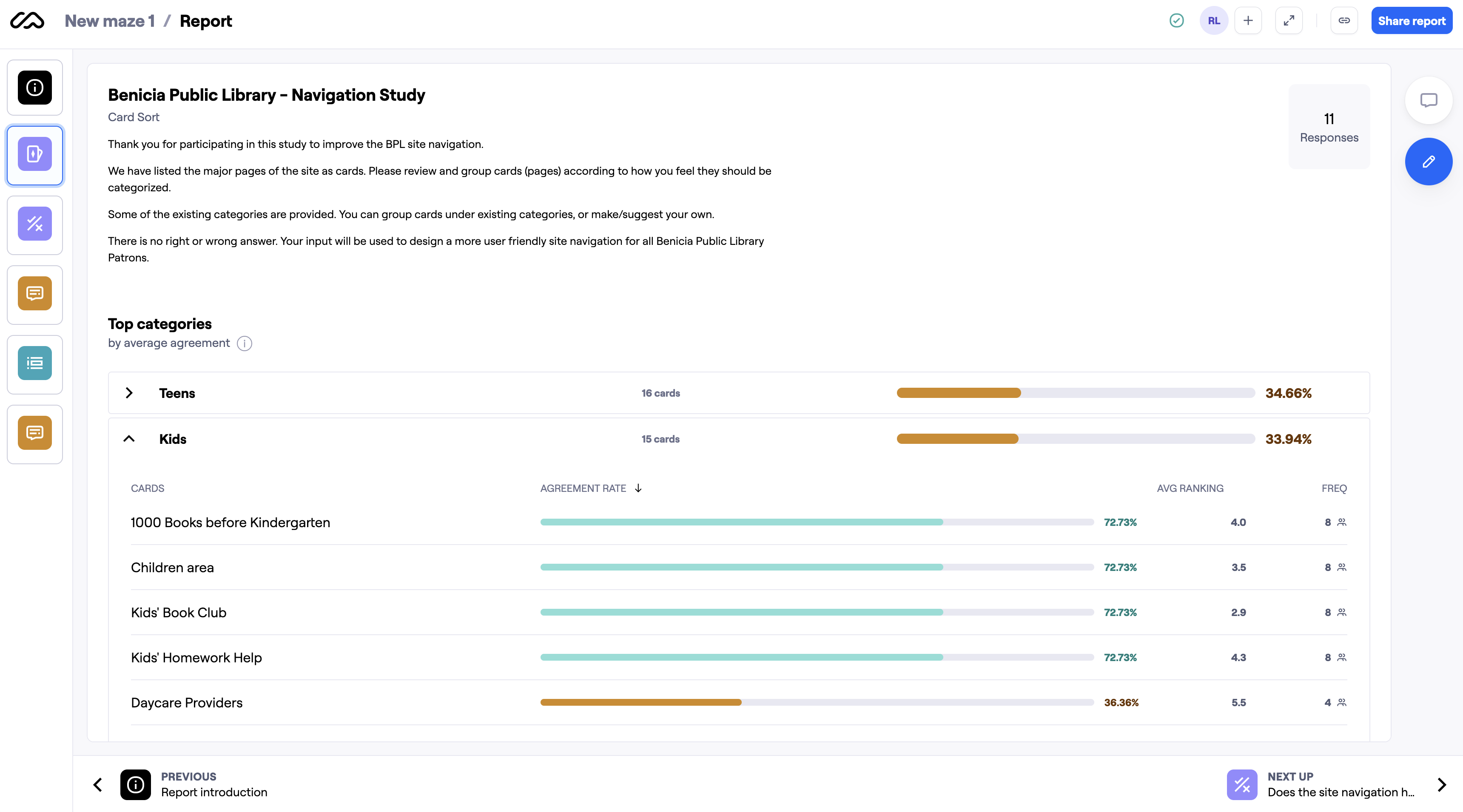The width and height of the screenshot is (1463, 812).
Task: Open the teal multiple choice block icon
Action: pos(34,363)
